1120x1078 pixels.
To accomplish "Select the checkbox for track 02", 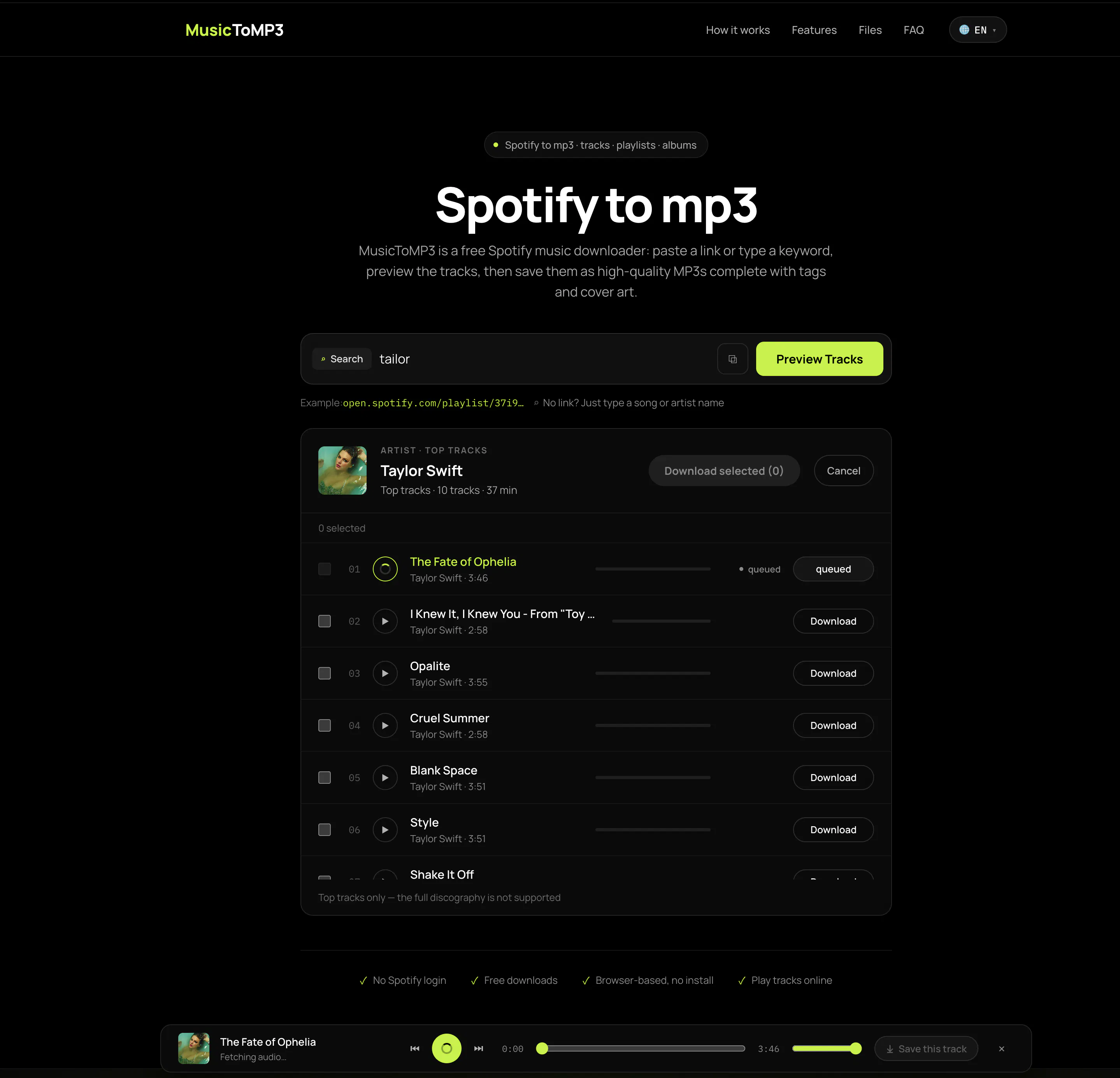I will pos(325,621).
